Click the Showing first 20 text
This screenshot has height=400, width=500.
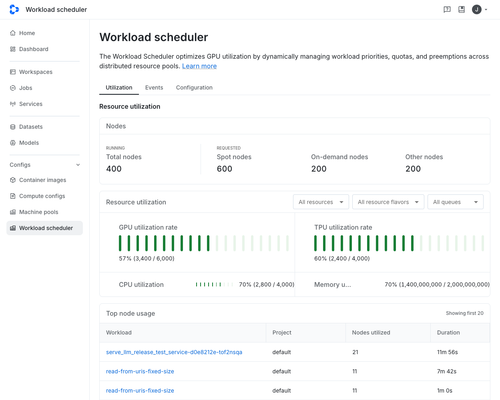465,313
